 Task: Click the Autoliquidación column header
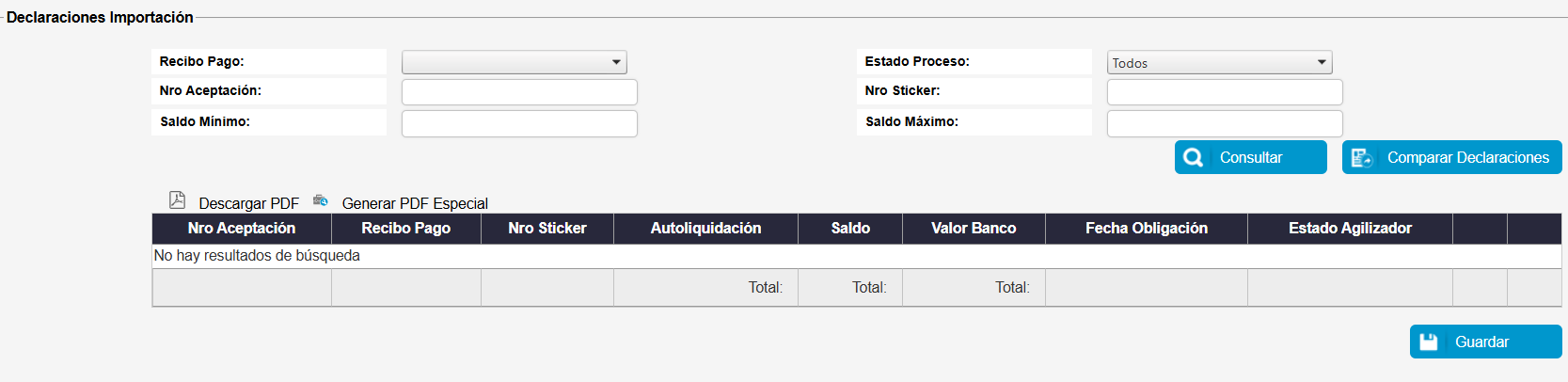click(705, 229)
